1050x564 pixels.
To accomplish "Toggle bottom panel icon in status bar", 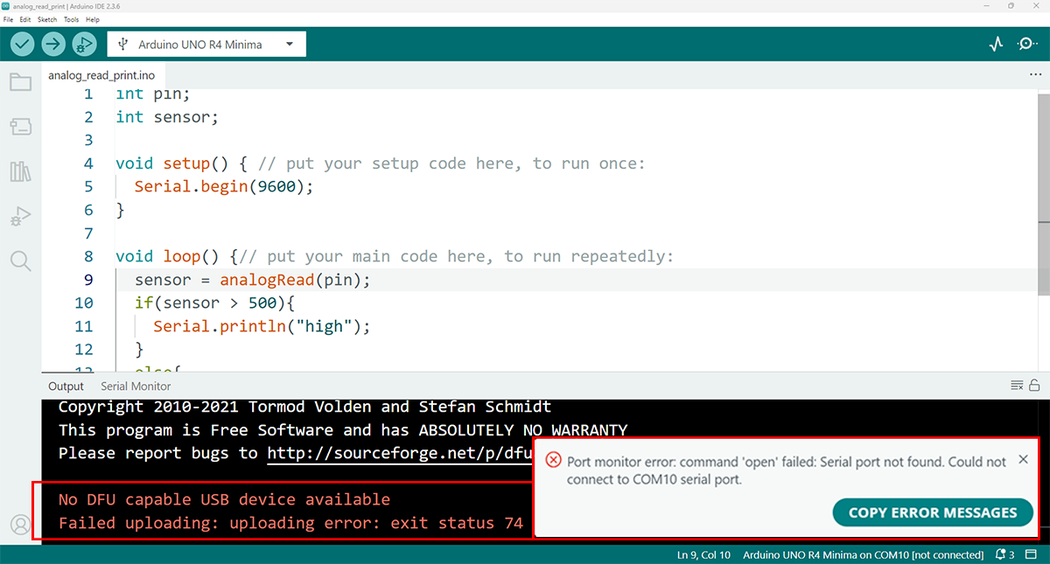I will click(x=1031, y=555).
